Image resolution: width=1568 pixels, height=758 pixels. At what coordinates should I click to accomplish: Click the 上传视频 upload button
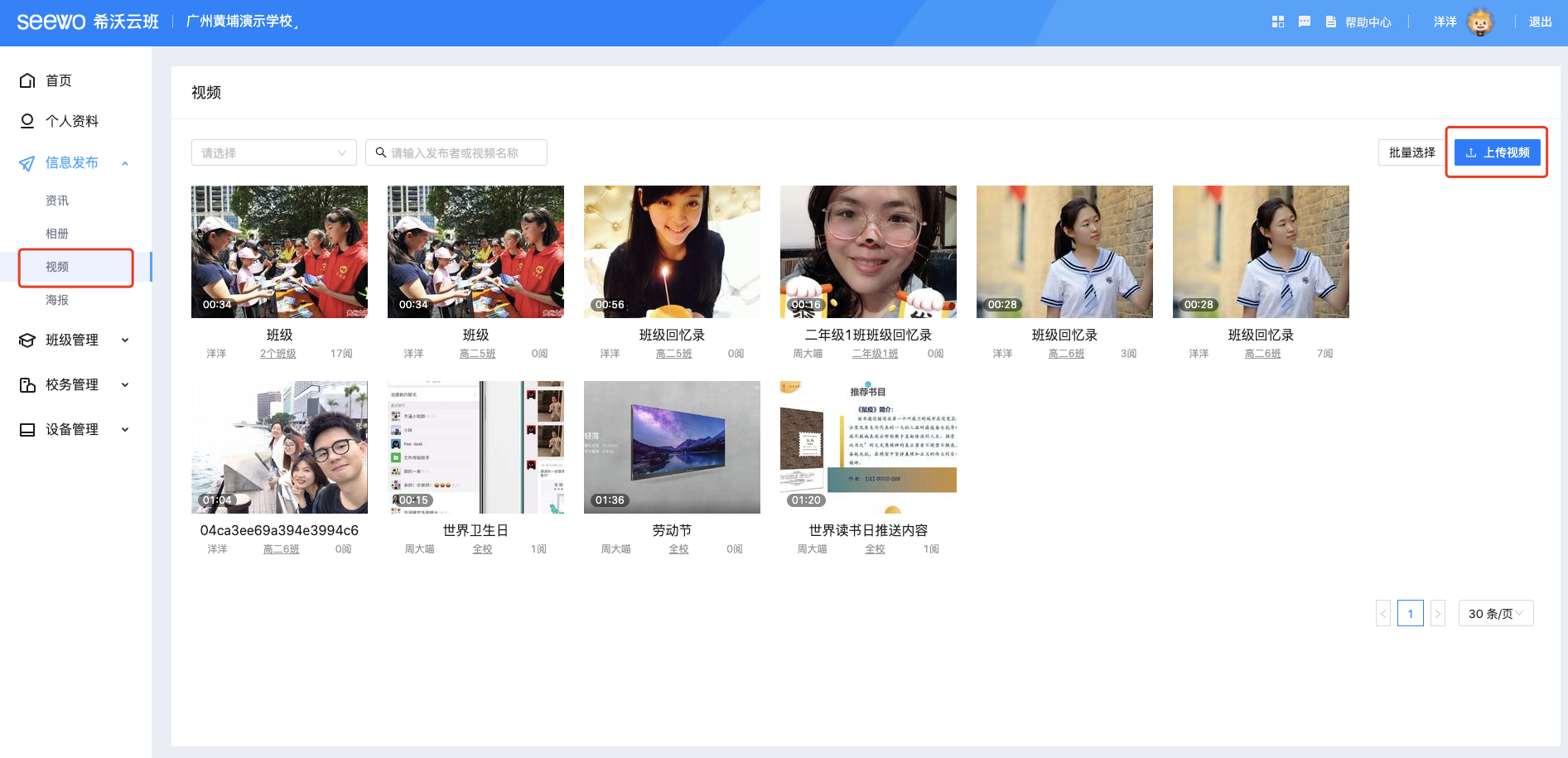[1497, 152]
